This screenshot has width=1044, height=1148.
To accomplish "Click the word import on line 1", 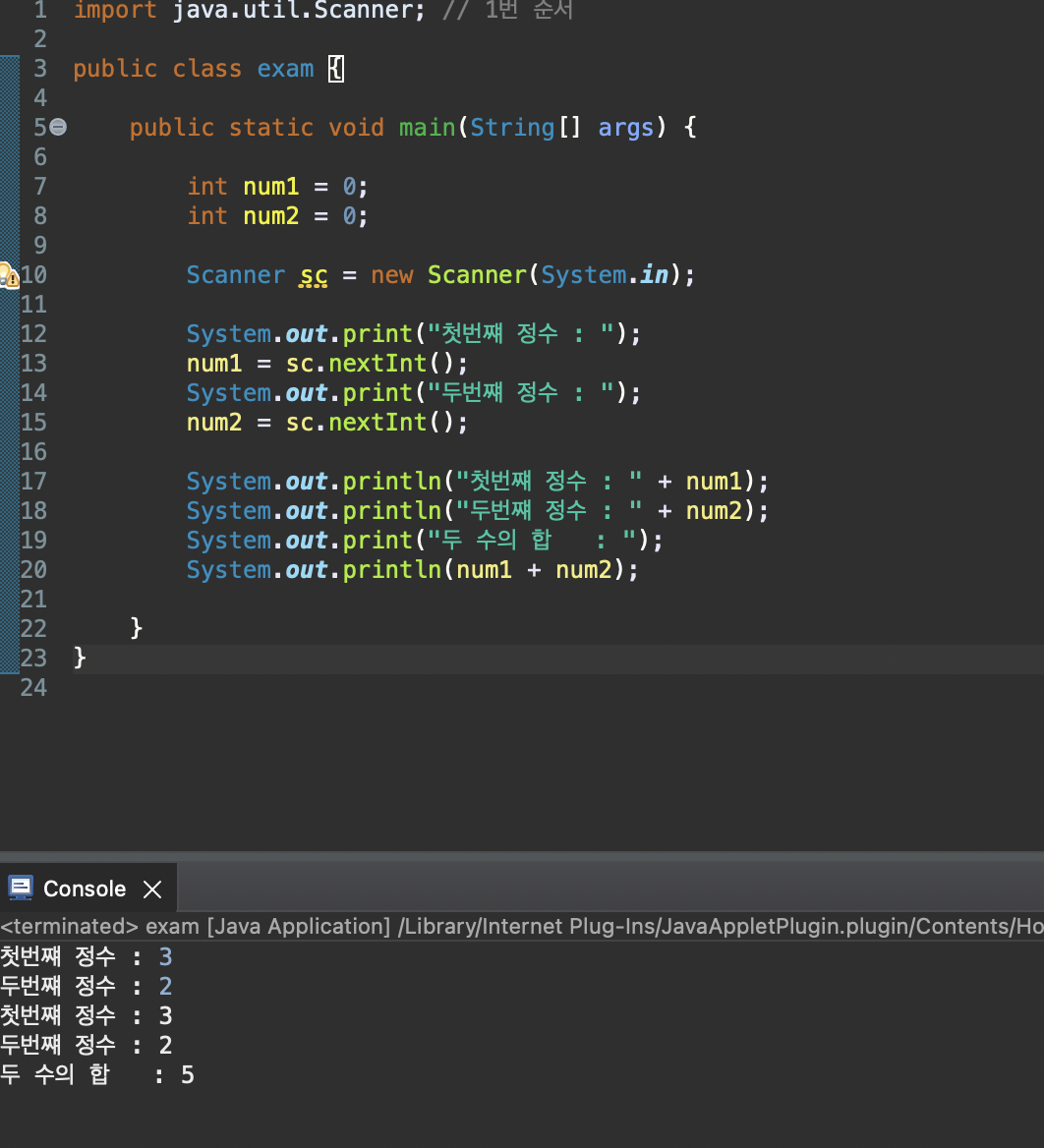I will pos(115,10).
